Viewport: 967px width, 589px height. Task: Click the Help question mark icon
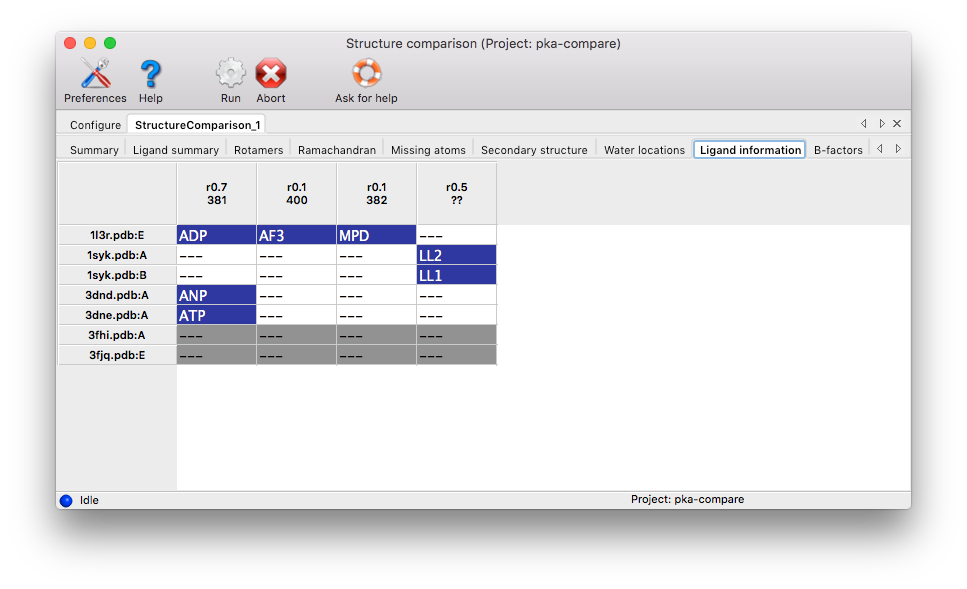tap(150, 74)
